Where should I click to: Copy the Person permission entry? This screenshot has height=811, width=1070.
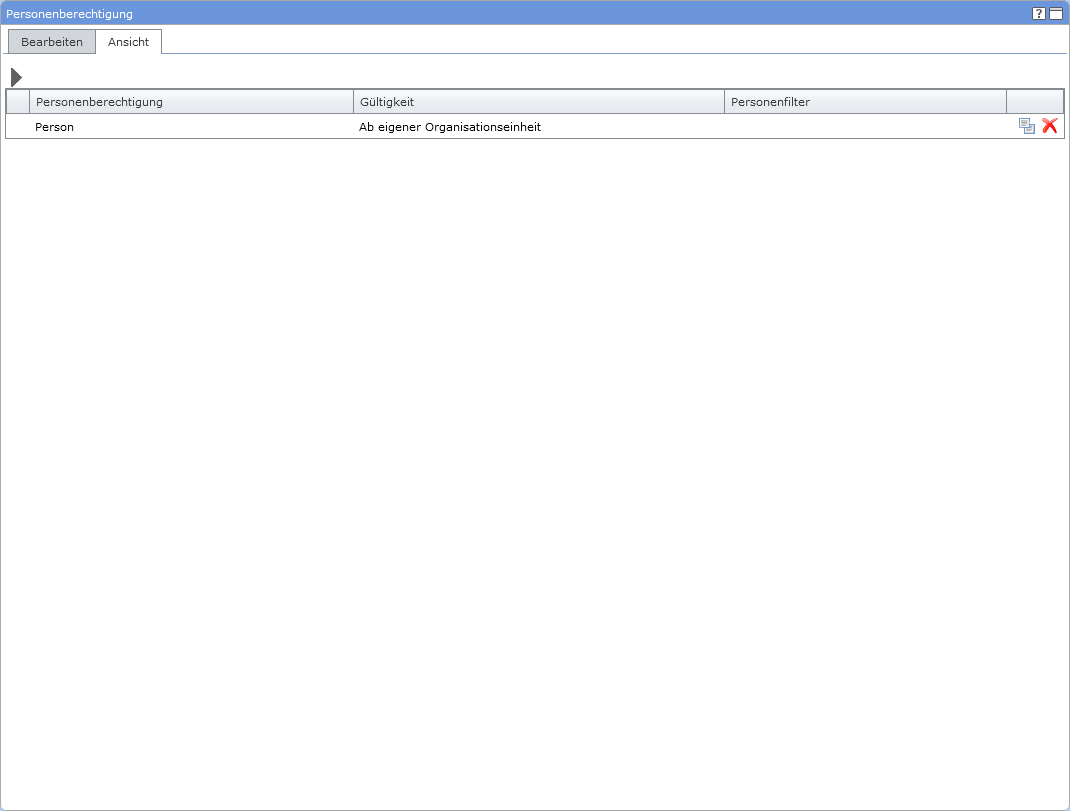click(x=1027, y=126)
